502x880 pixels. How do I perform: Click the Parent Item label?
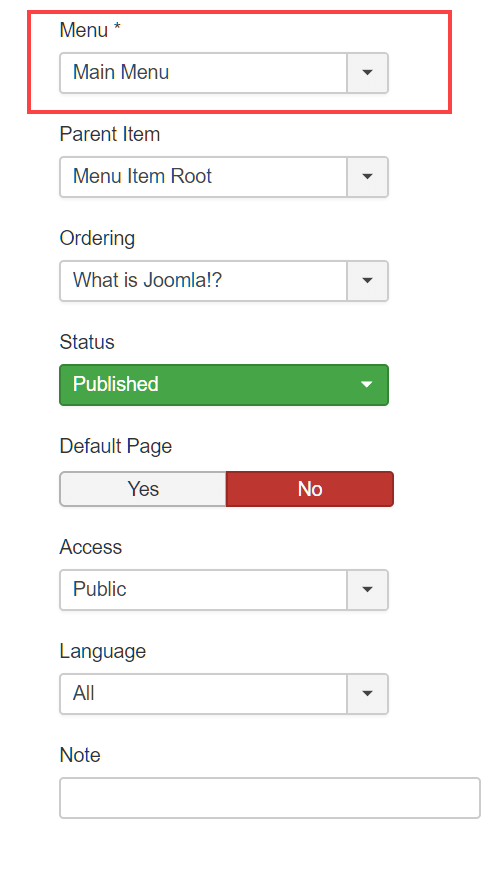point(110,134)
